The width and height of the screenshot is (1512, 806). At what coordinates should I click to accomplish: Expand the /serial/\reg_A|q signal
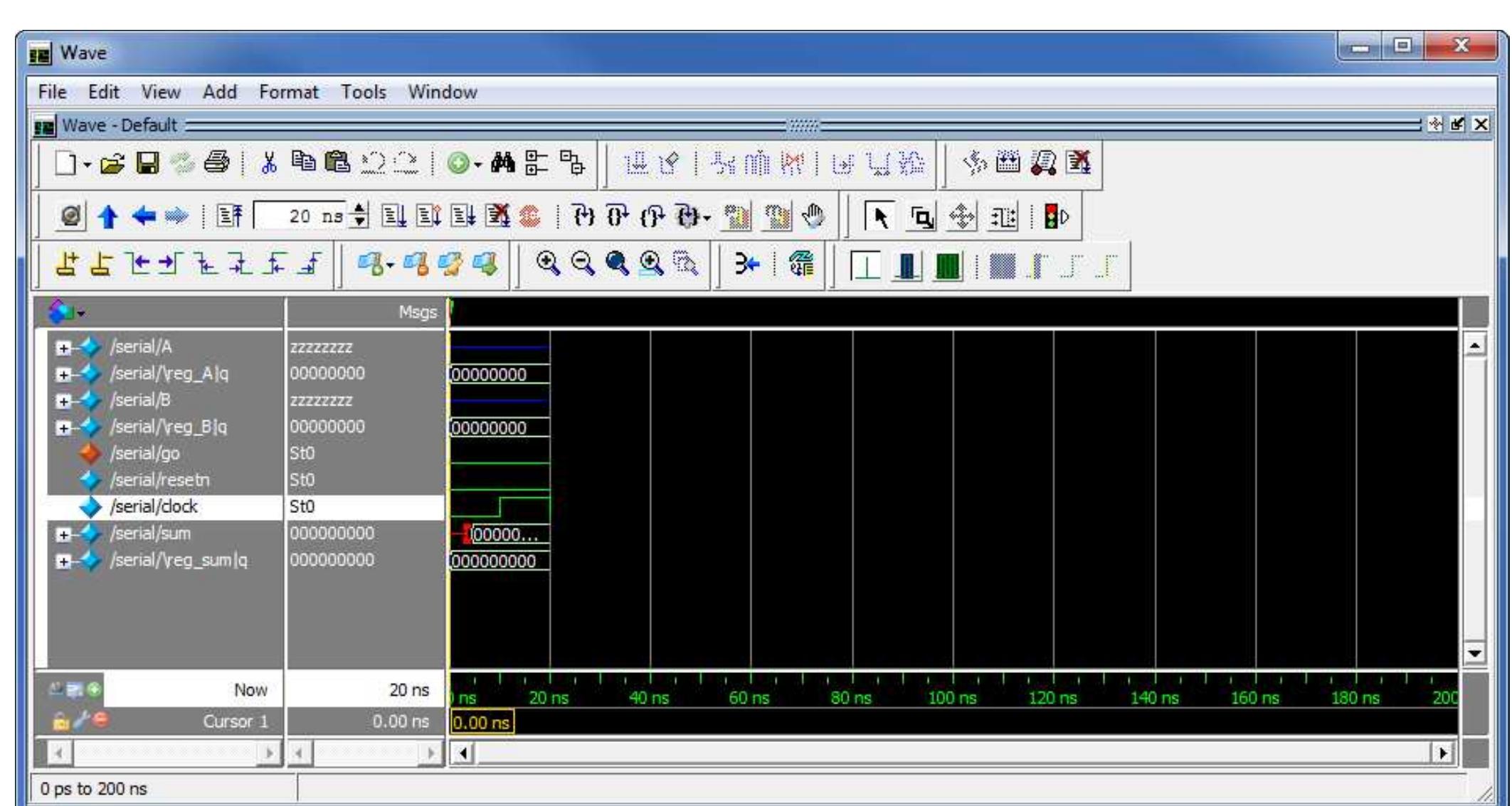click(64, 374)
